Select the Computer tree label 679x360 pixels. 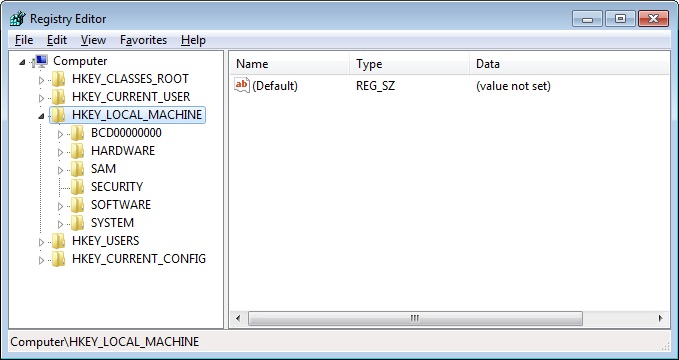(x=80, y=61)
